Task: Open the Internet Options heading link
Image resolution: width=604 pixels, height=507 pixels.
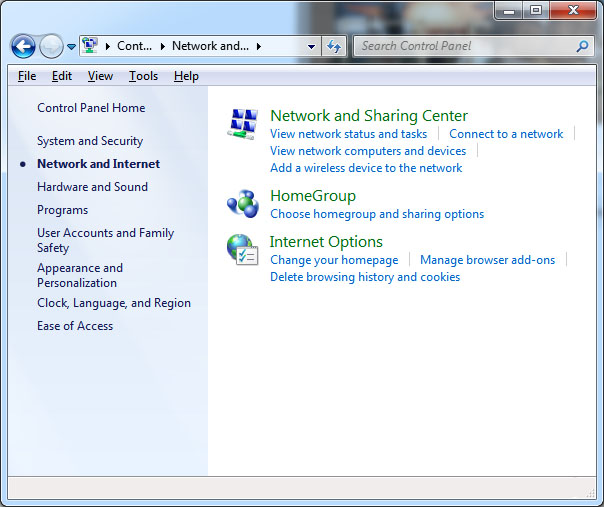Action: tap(326, 242)
